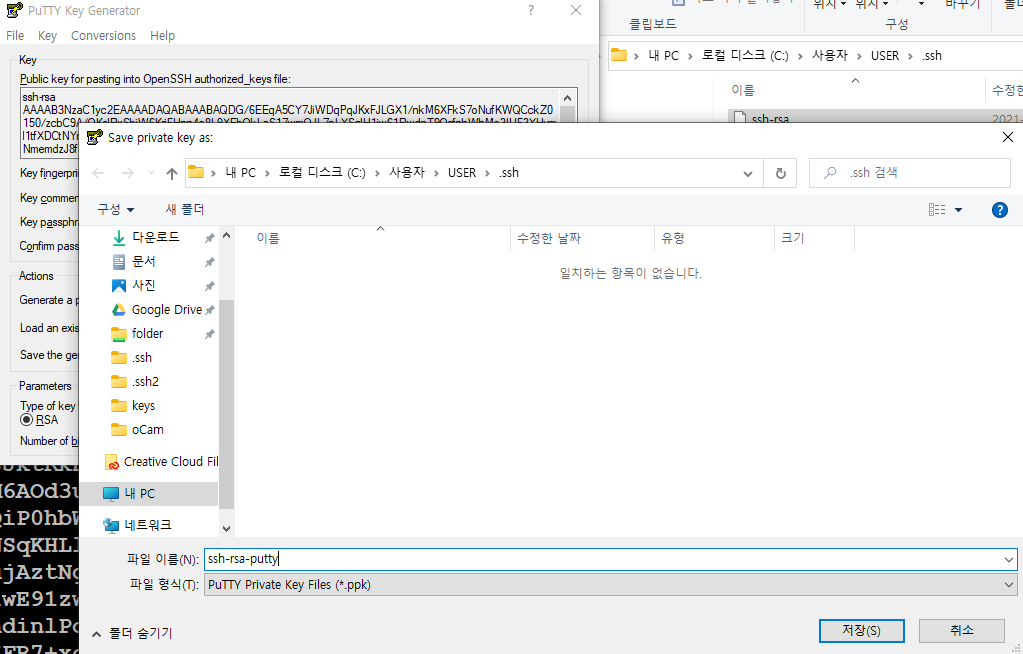Open the view options dropdown arrow
The width and height of the screenshot is (1023, 654).
[x=958, y=210]
